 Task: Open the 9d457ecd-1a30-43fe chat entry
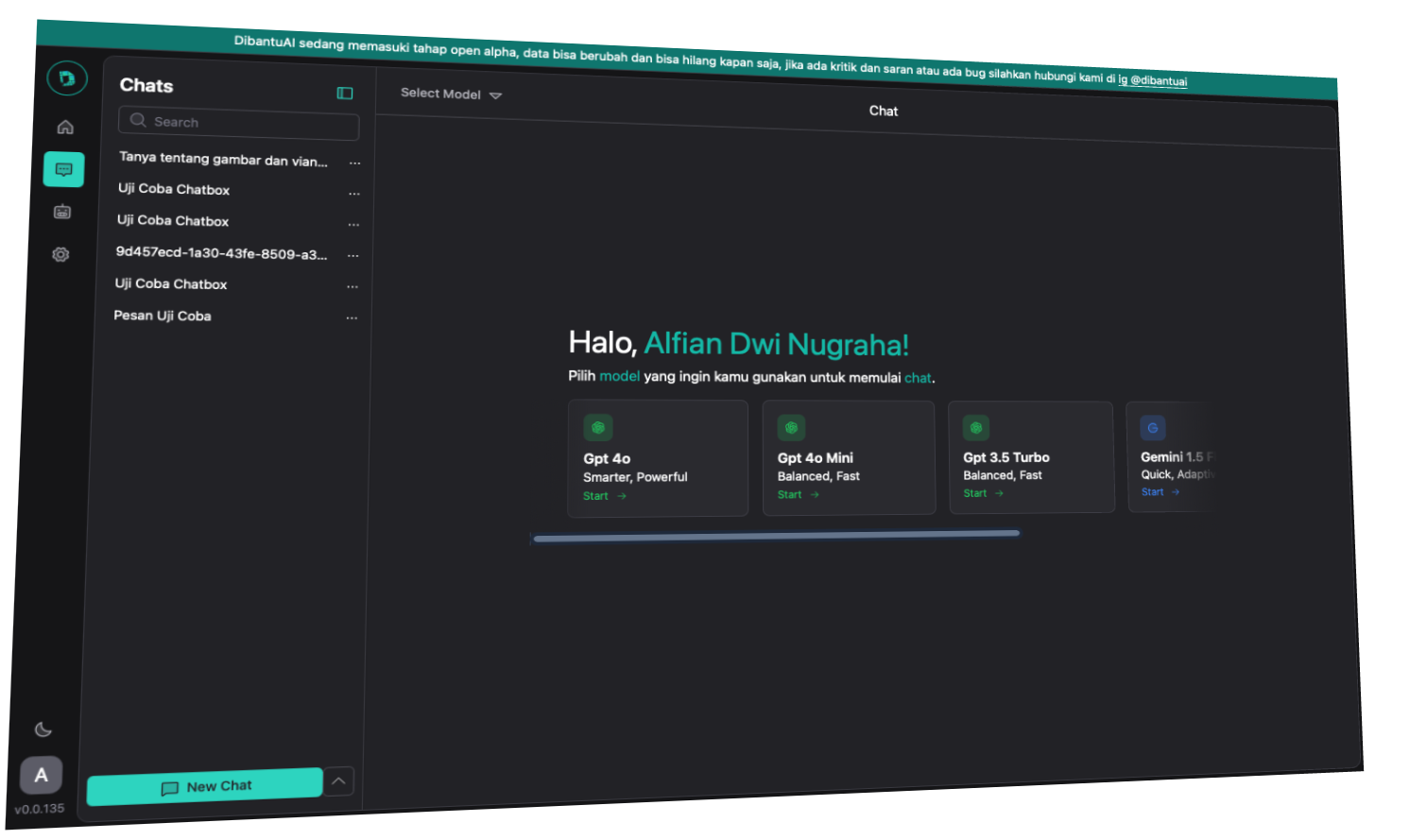pyautogui.click(x=221, y=253)
